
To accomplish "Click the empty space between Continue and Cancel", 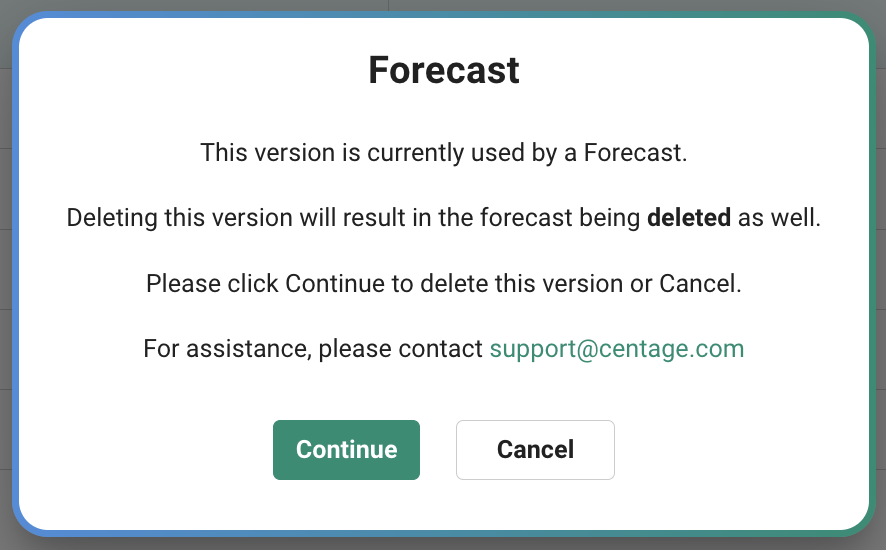I will [x=438, y=450].
